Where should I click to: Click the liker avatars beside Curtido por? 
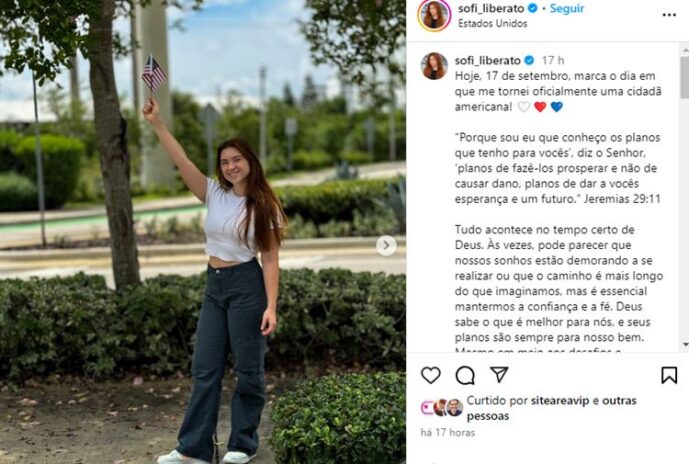pos(442,408)
